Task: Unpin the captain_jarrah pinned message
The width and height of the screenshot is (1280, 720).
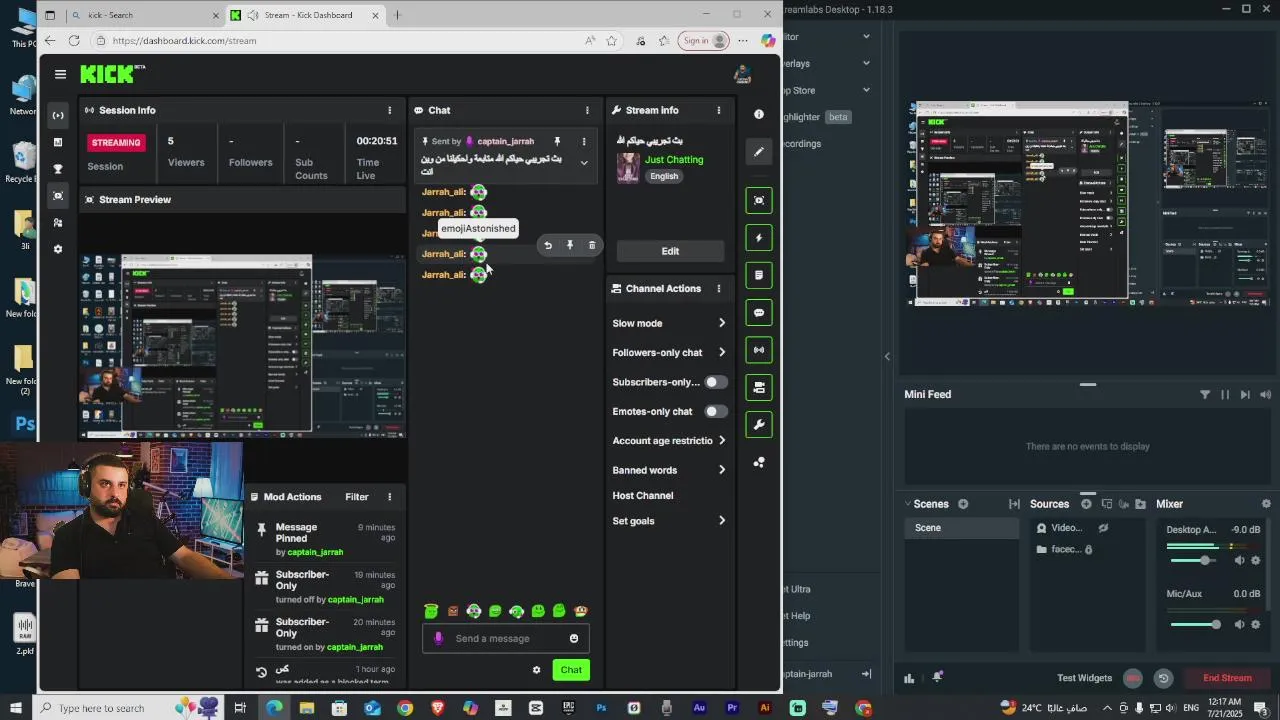Action: 557,141
